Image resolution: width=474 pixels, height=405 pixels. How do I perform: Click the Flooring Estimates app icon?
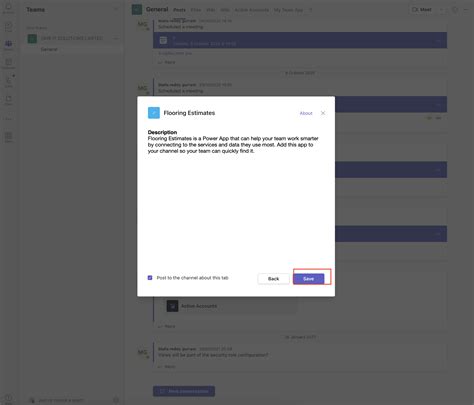coord(154,113)
